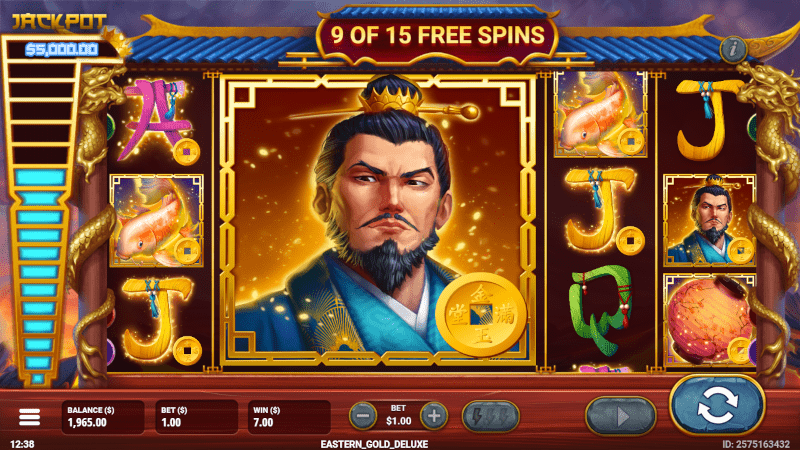
Task: Click the Win amount display
Action: (289, 417)
